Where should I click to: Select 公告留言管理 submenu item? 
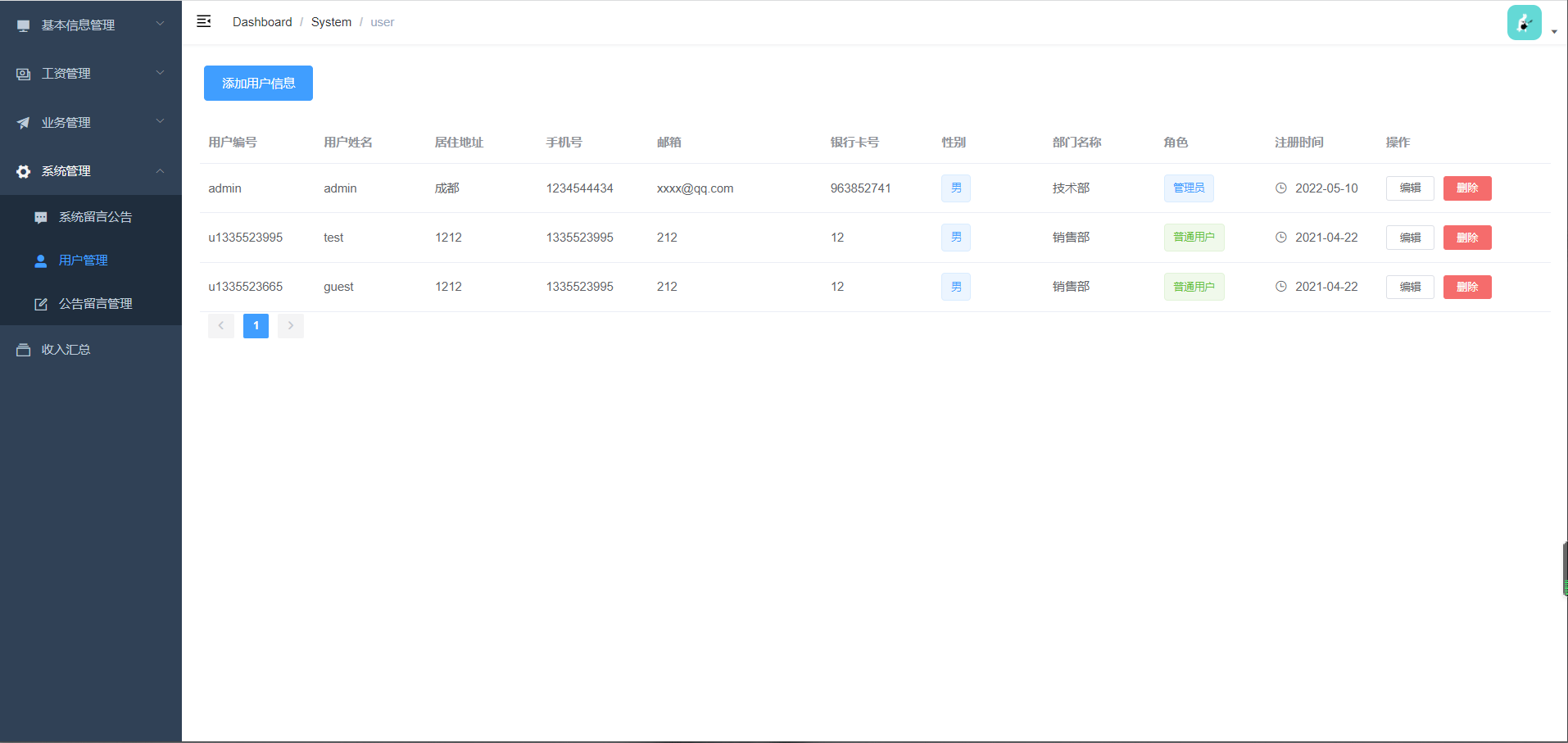click(91, 304)
